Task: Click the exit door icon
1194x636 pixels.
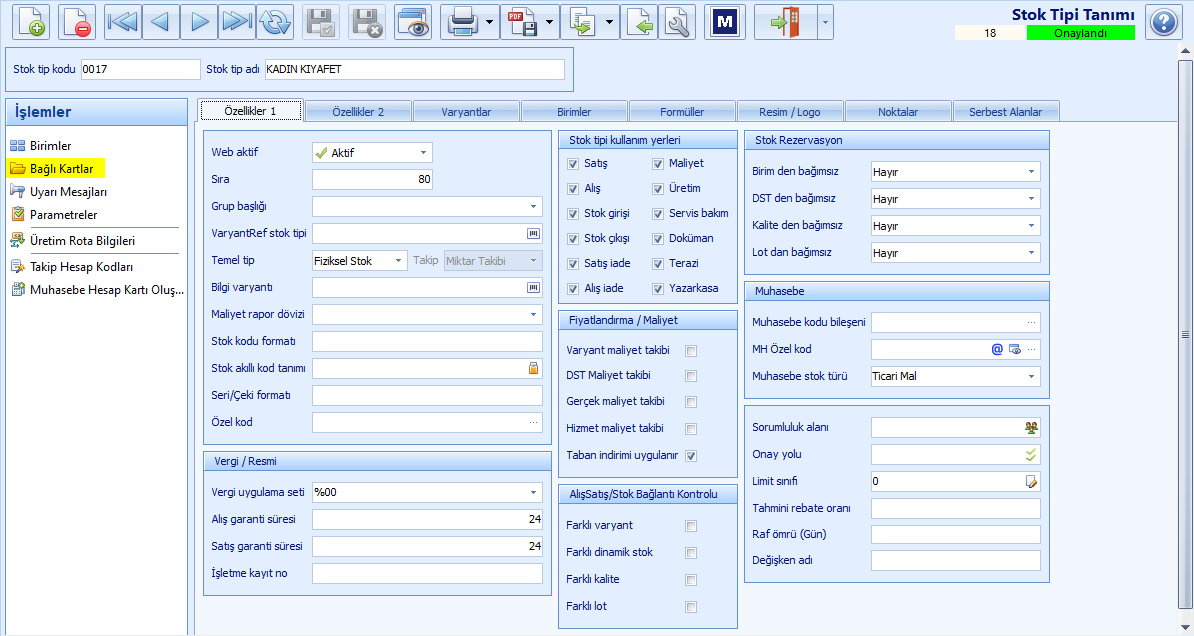Action: [785, 22]
